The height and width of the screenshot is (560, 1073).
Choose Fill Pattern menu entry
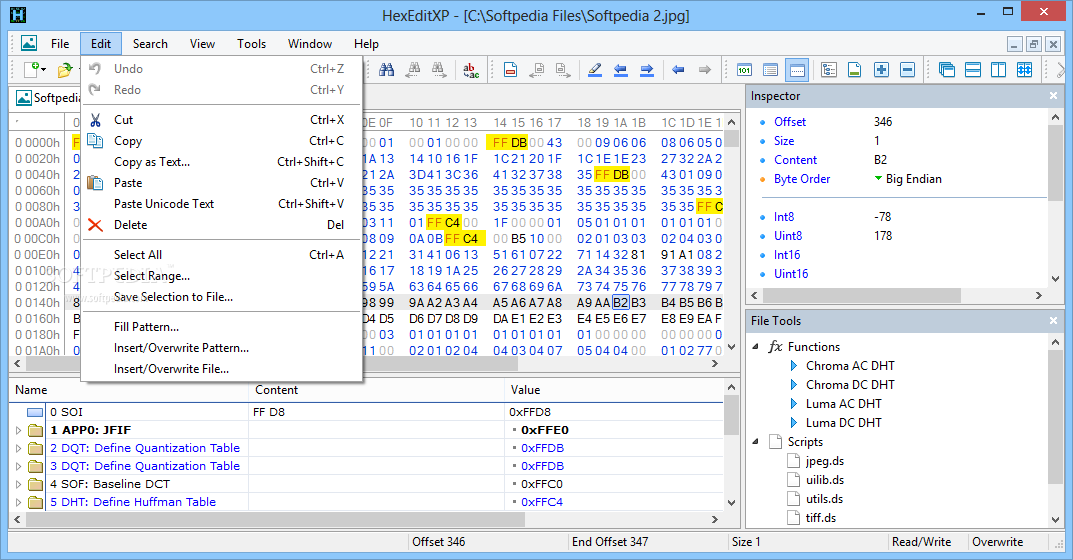point(220,327)
